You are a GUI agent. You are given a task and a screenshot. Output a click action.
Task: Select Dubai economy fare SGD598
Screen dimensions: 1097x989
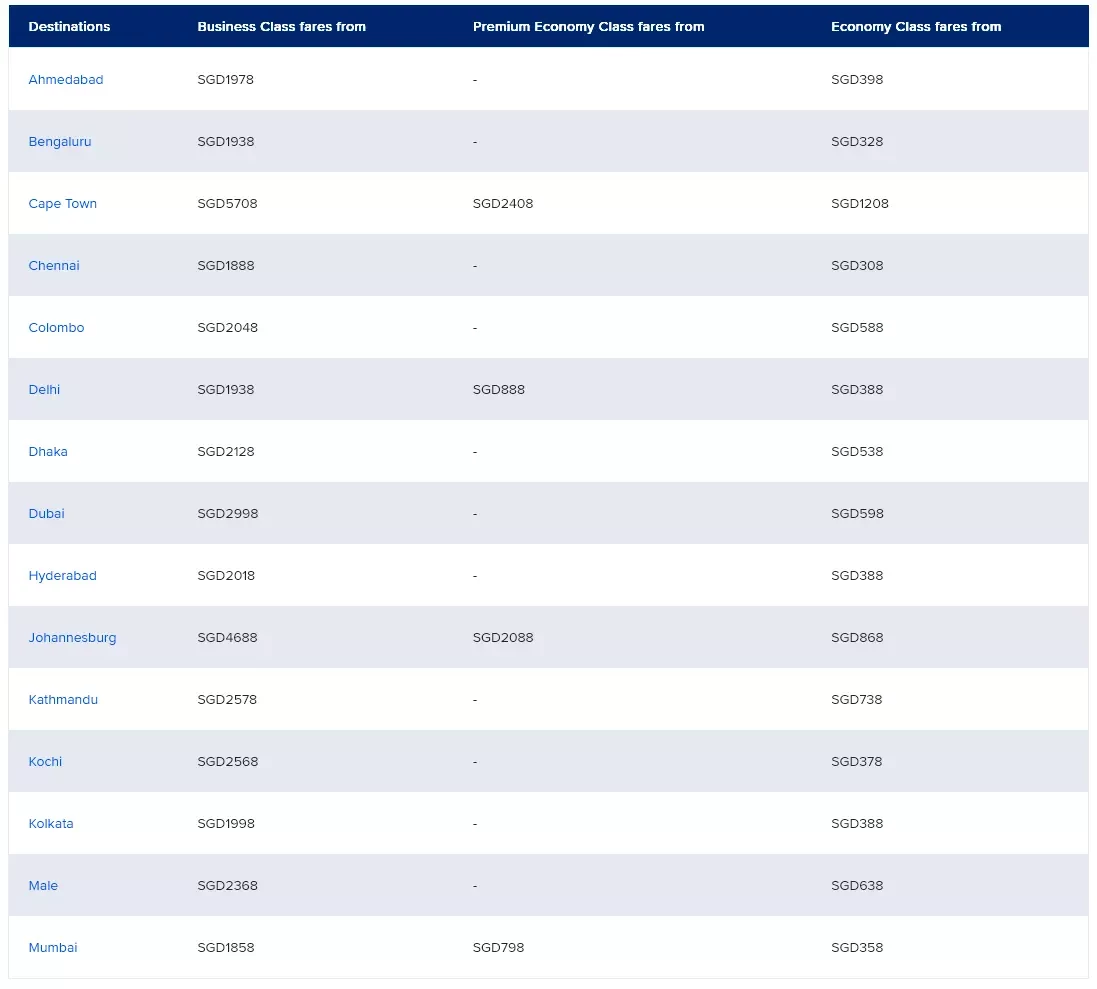857,514
